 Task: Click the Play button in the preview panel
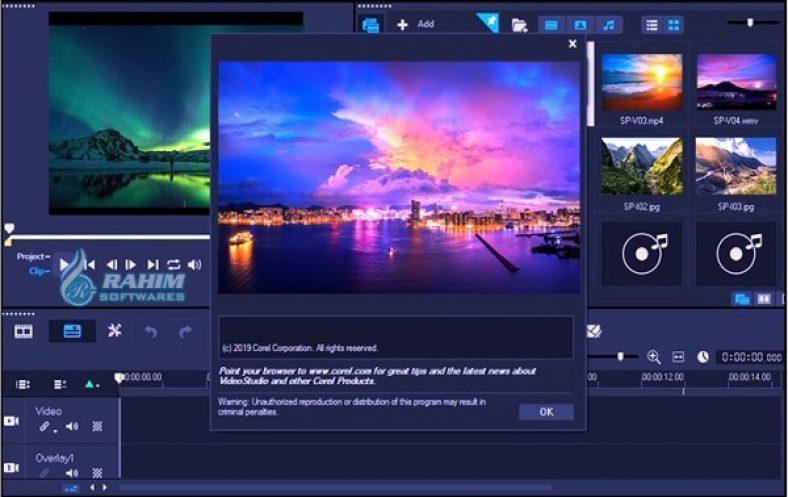(65, 264)
